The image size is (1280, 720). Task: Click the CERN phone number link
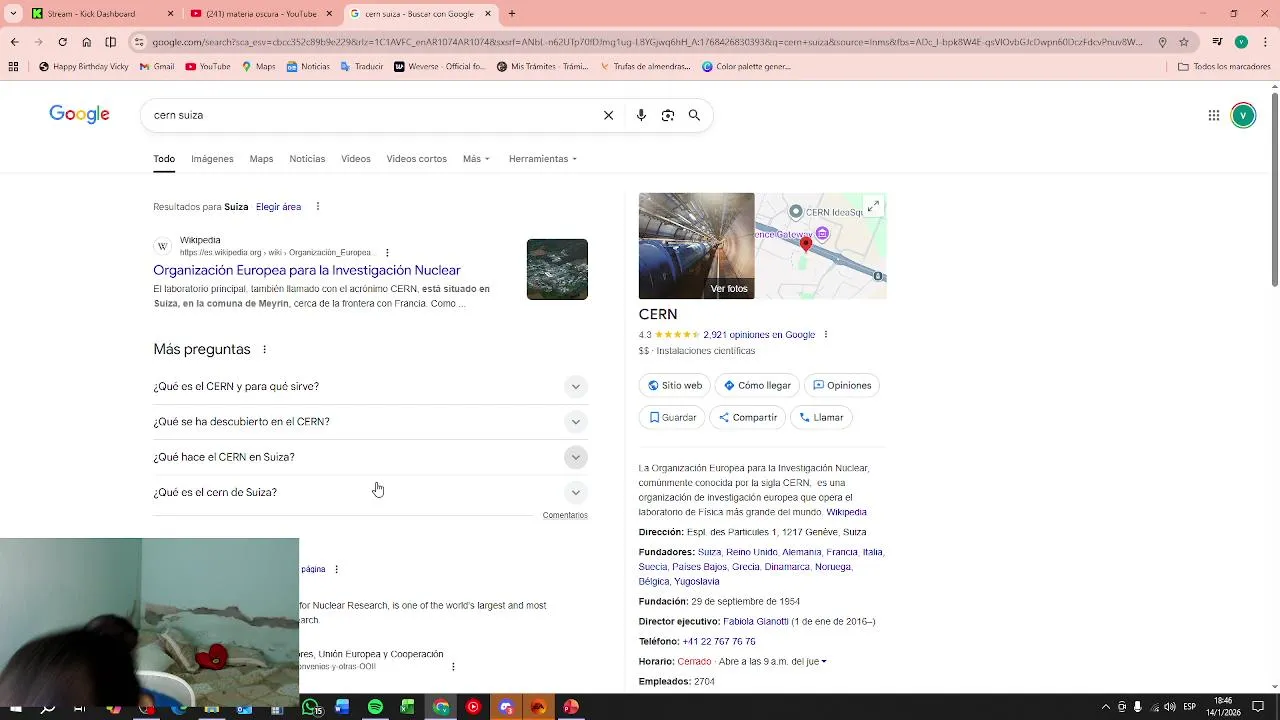pos(719,642)
